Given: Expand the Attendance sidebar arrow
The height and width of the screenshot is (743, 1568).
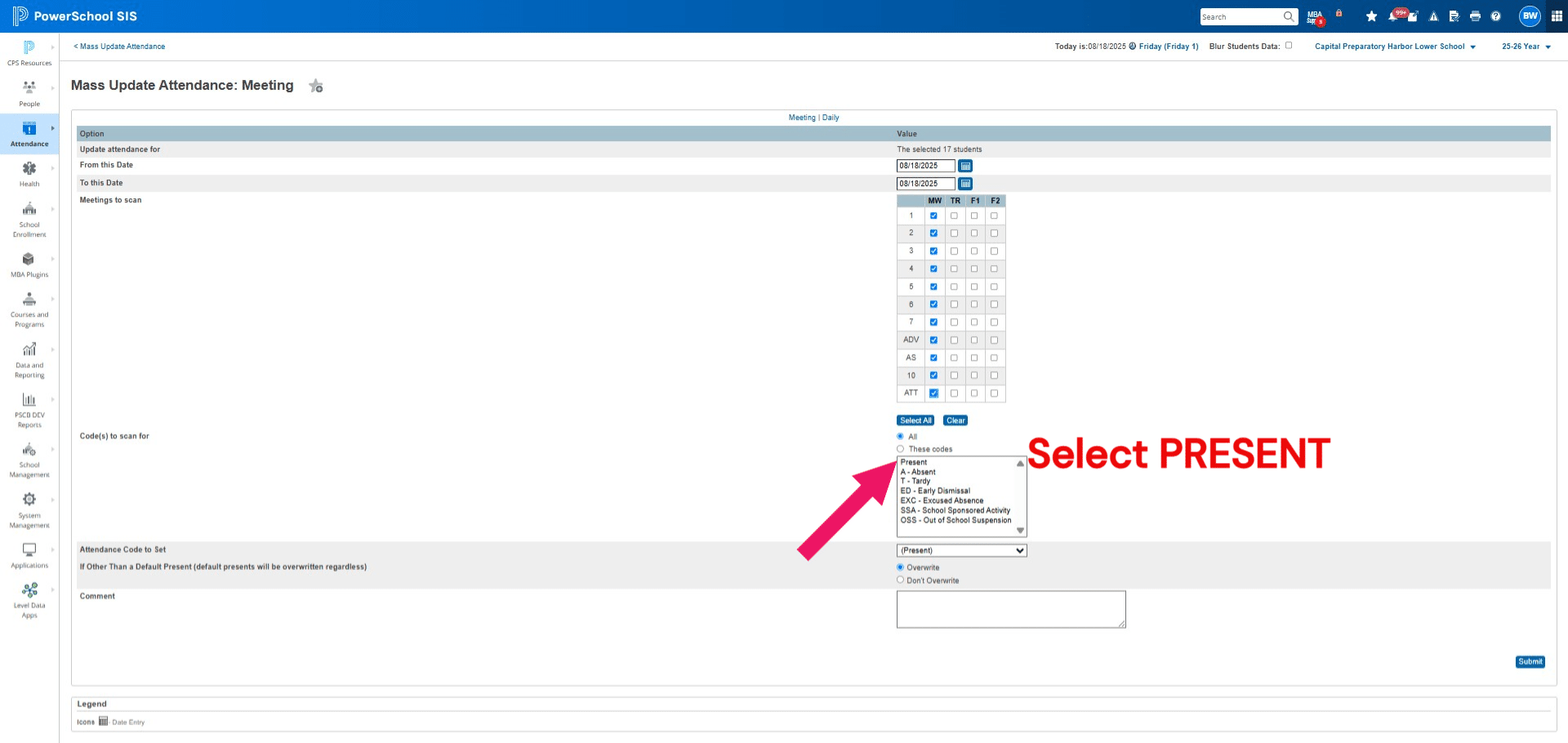Looking at the screenshot, I should [x=53, y=128].
